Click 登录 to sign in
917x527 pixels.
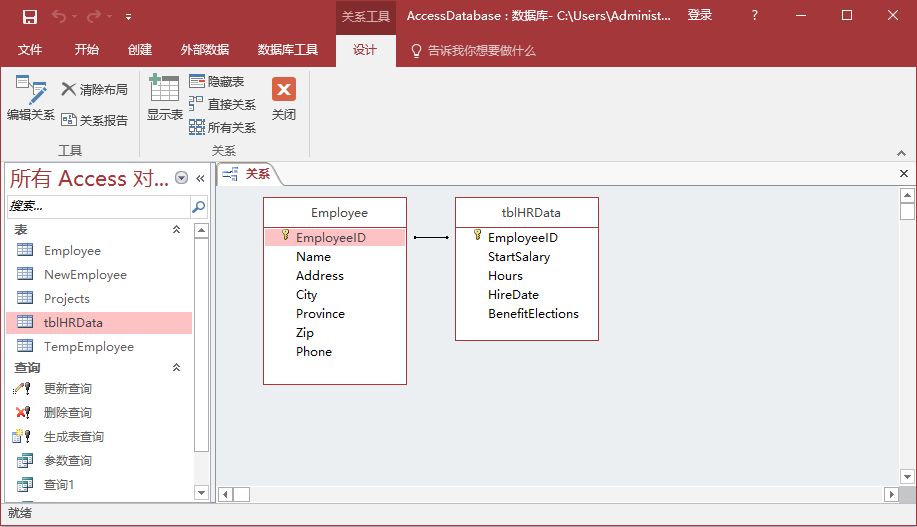(x=700, y=16)
